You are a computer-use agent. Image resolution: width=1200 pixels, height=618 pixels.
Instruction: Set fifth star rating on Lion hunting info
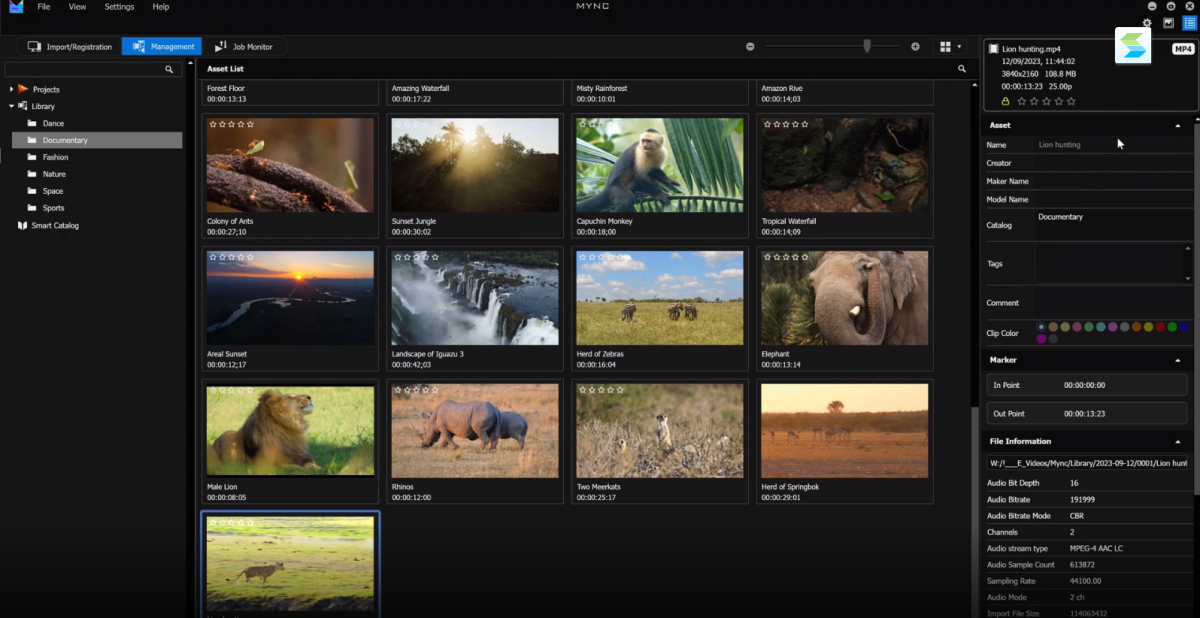coord(1071,101)
